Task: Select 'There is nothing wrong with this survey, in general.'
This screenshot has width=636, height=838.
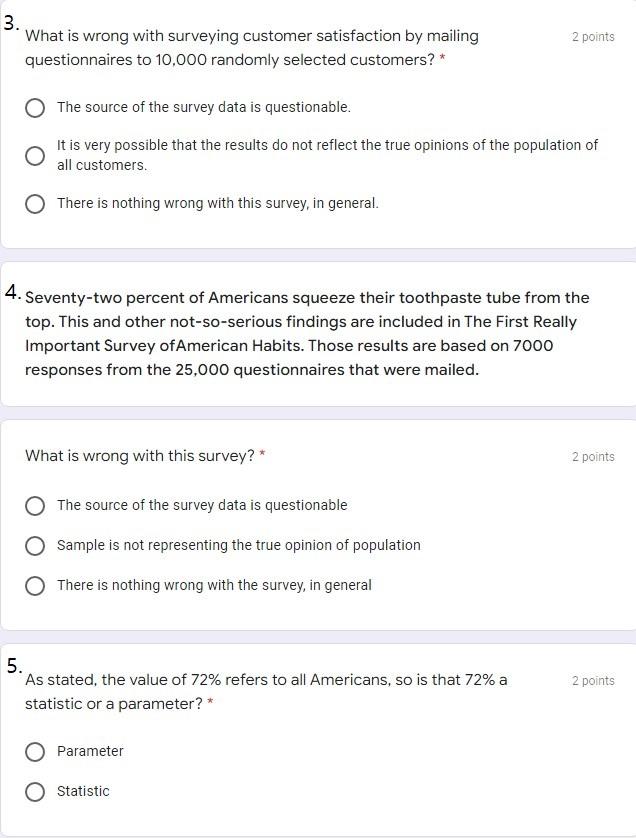Action: 35,204
